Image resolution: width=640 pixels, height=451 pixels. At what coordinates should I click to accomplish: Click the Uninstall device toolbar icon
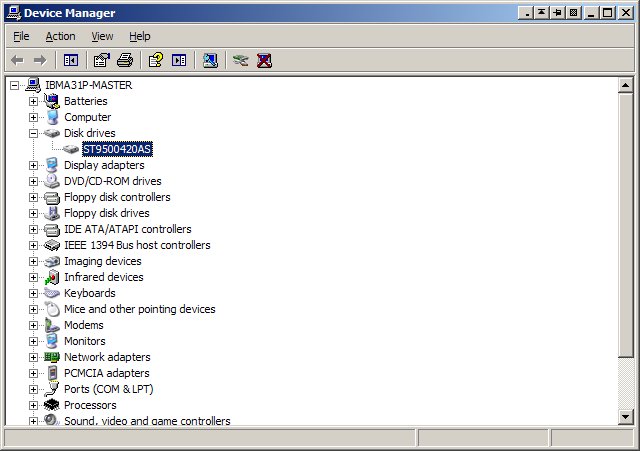(264, 60)
